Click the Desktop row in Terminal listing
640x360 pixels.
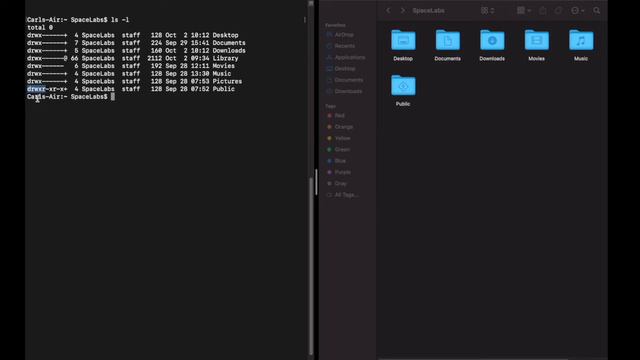pyautogui.click(x=133, y=35)
